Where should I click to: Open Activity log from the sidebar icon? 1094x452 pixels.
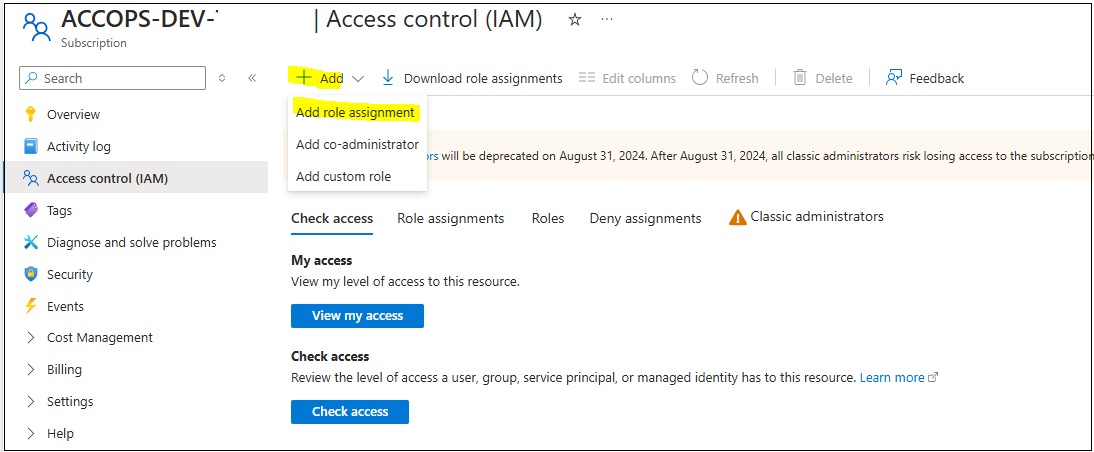tap(30, 146)
